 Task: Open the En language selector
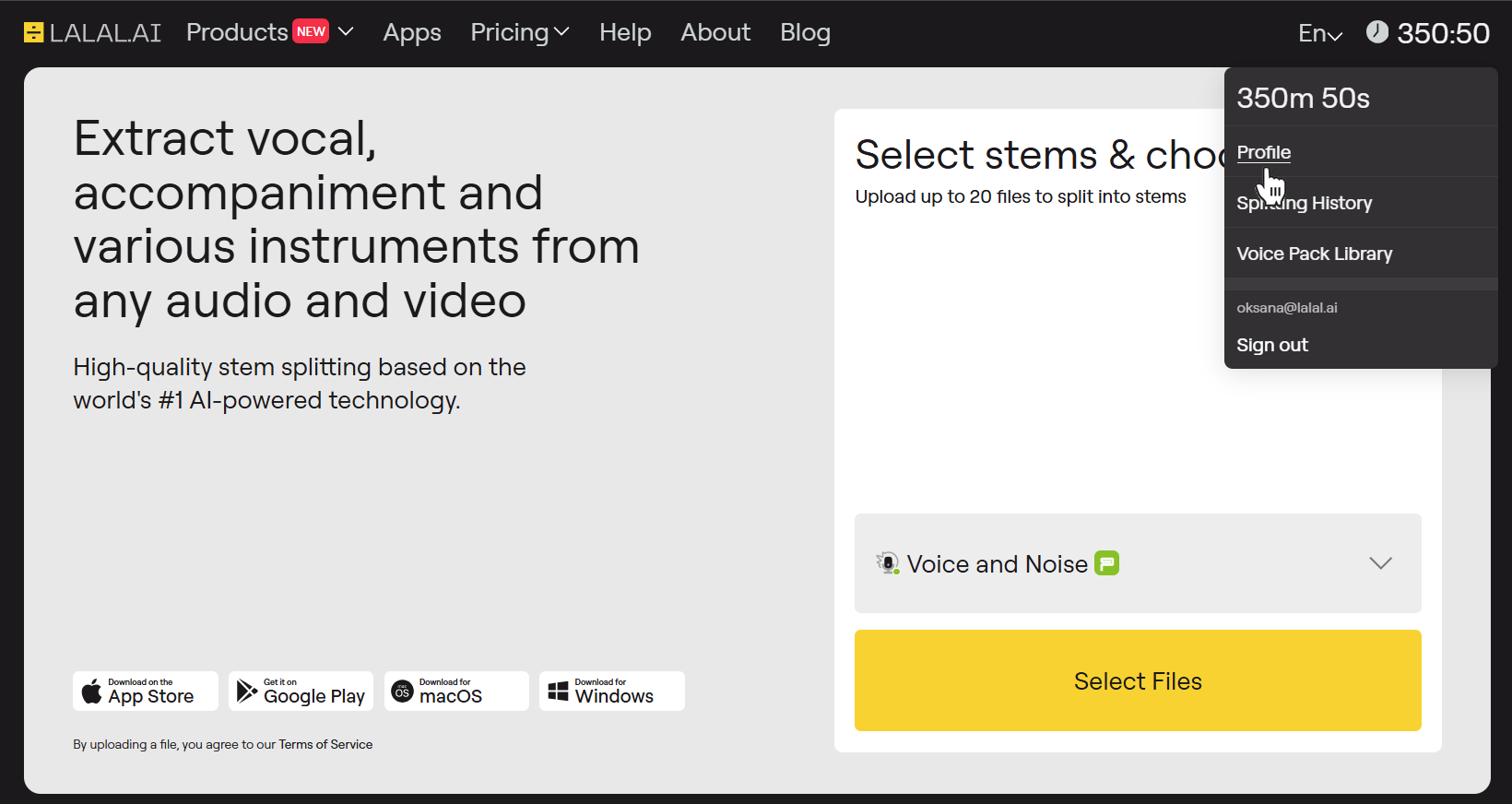click(x=1319, y=34)
